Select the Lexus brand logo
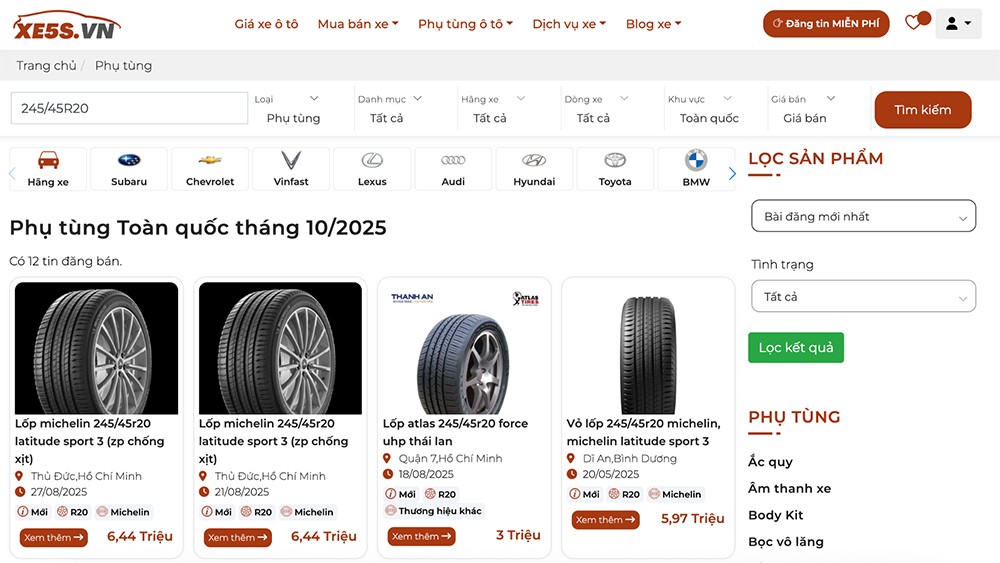This screenshot has height=563, width=1000. [x=372, y=169]
